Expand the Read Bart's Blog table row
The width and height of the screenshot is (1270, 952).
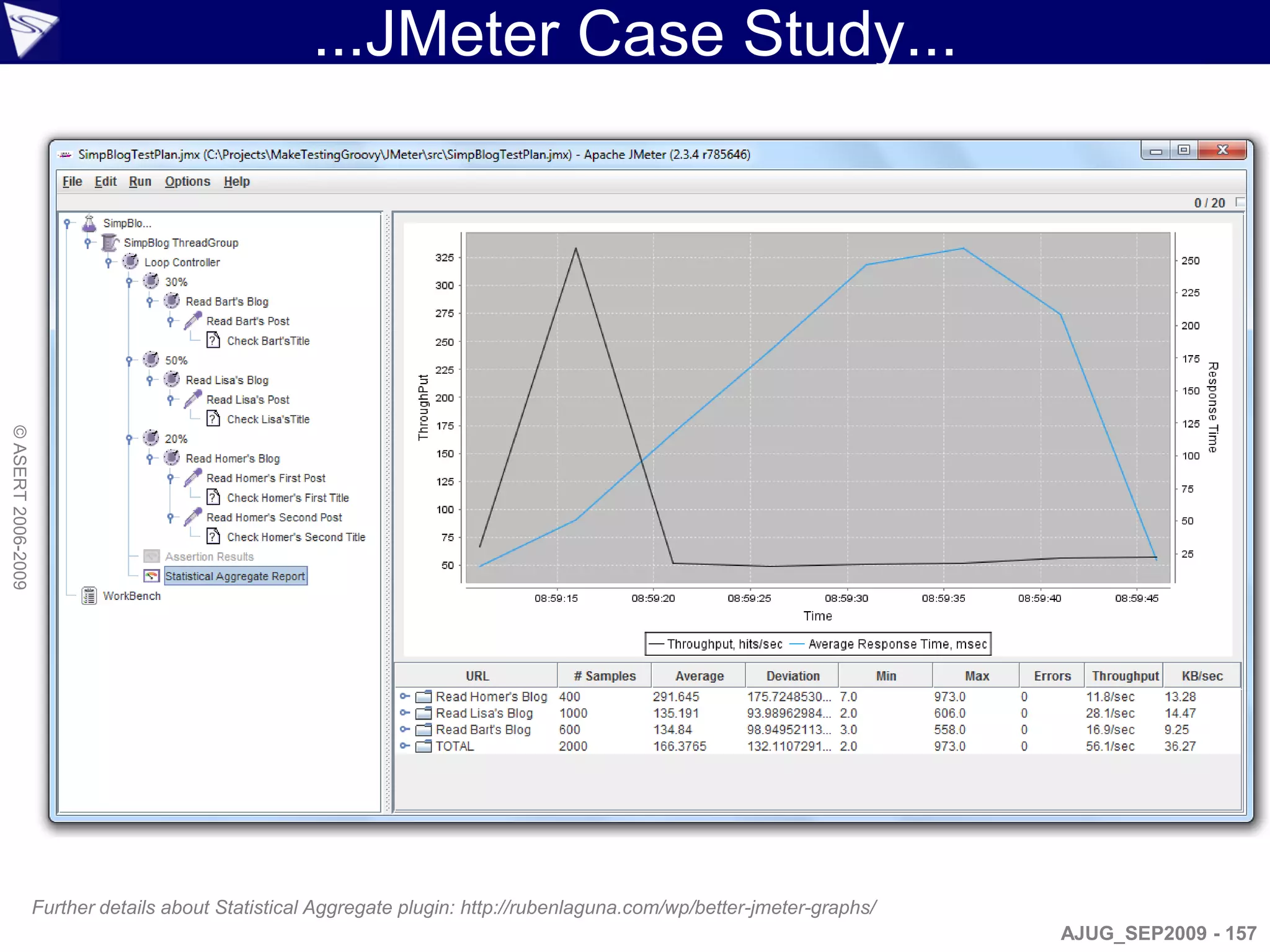[404, 729]
